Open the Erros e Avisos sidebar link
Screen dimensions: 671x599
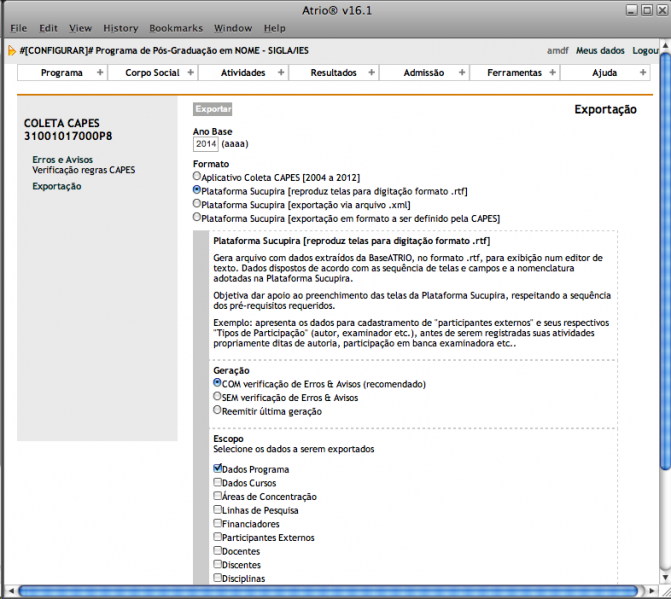tap(64, 159)
